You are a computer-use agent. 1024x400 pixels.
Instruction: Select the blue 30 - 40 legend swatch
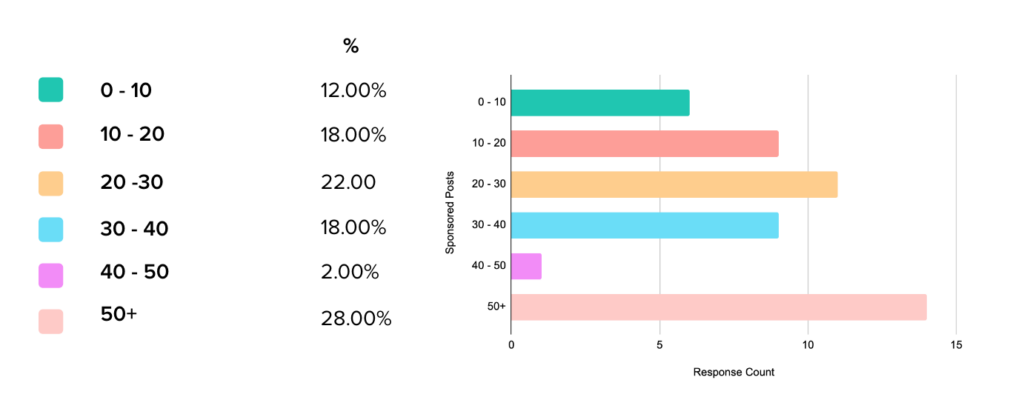51,228
